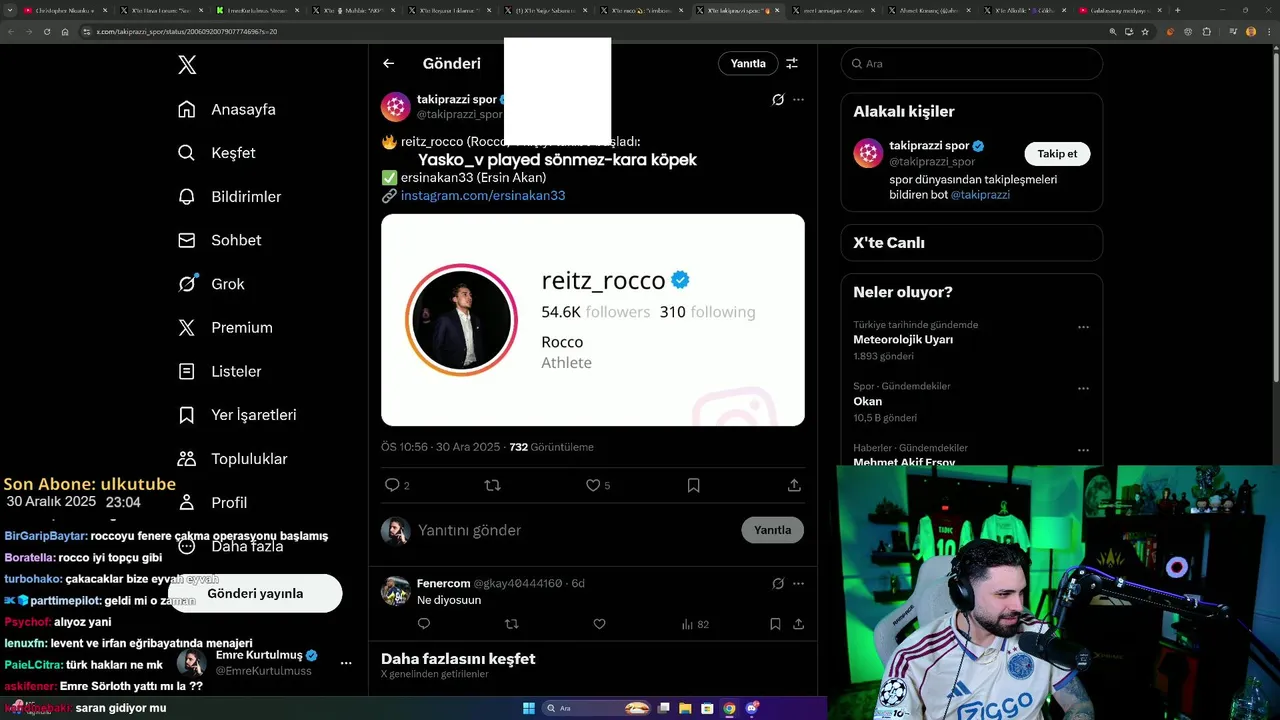
Task: Open @takiprazzi mention link
Action: coord(980,194)
